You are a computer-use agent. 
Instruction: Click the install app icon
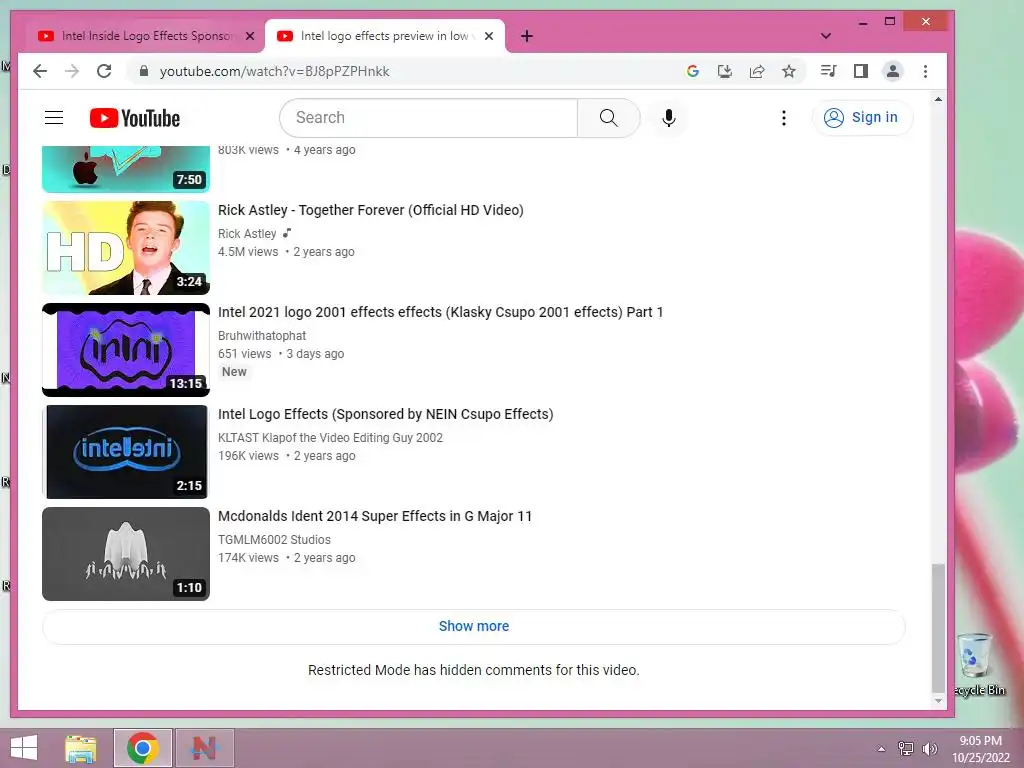tap(725, 71)
